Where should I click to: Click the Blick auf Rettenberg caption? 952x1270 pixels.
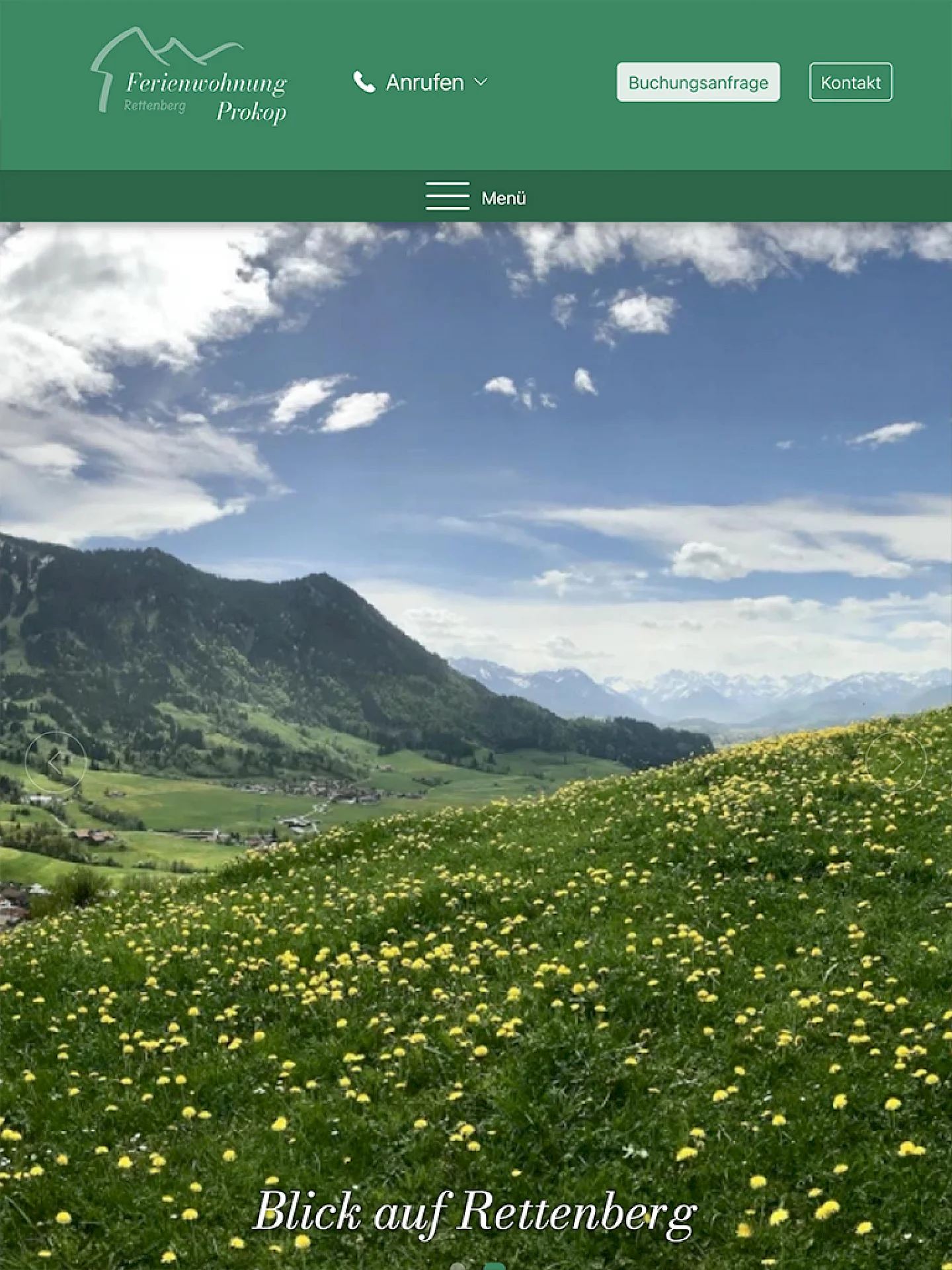475,1212
